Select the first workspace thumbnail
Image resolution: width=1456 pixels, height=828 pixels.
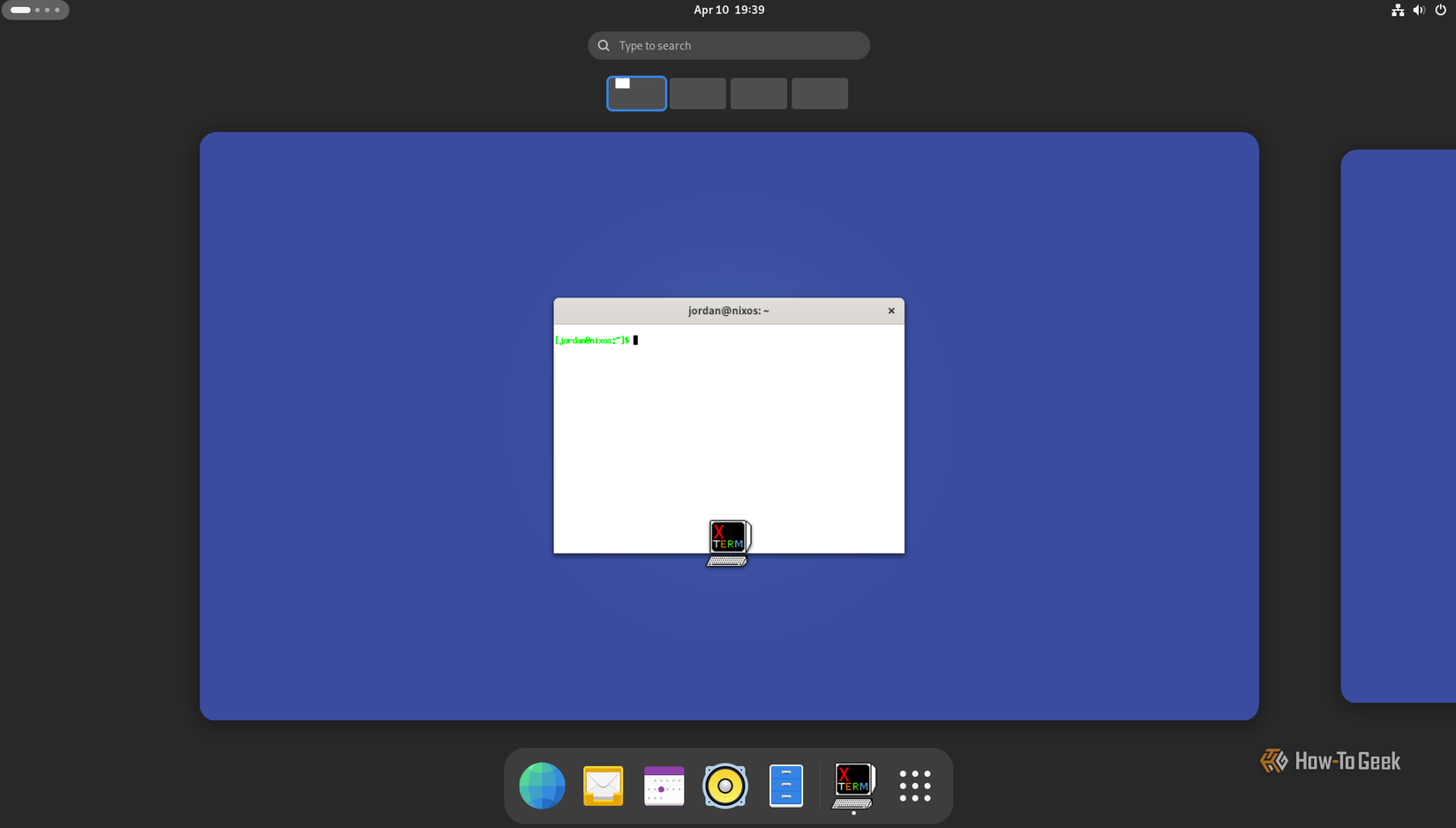(635, 93)
